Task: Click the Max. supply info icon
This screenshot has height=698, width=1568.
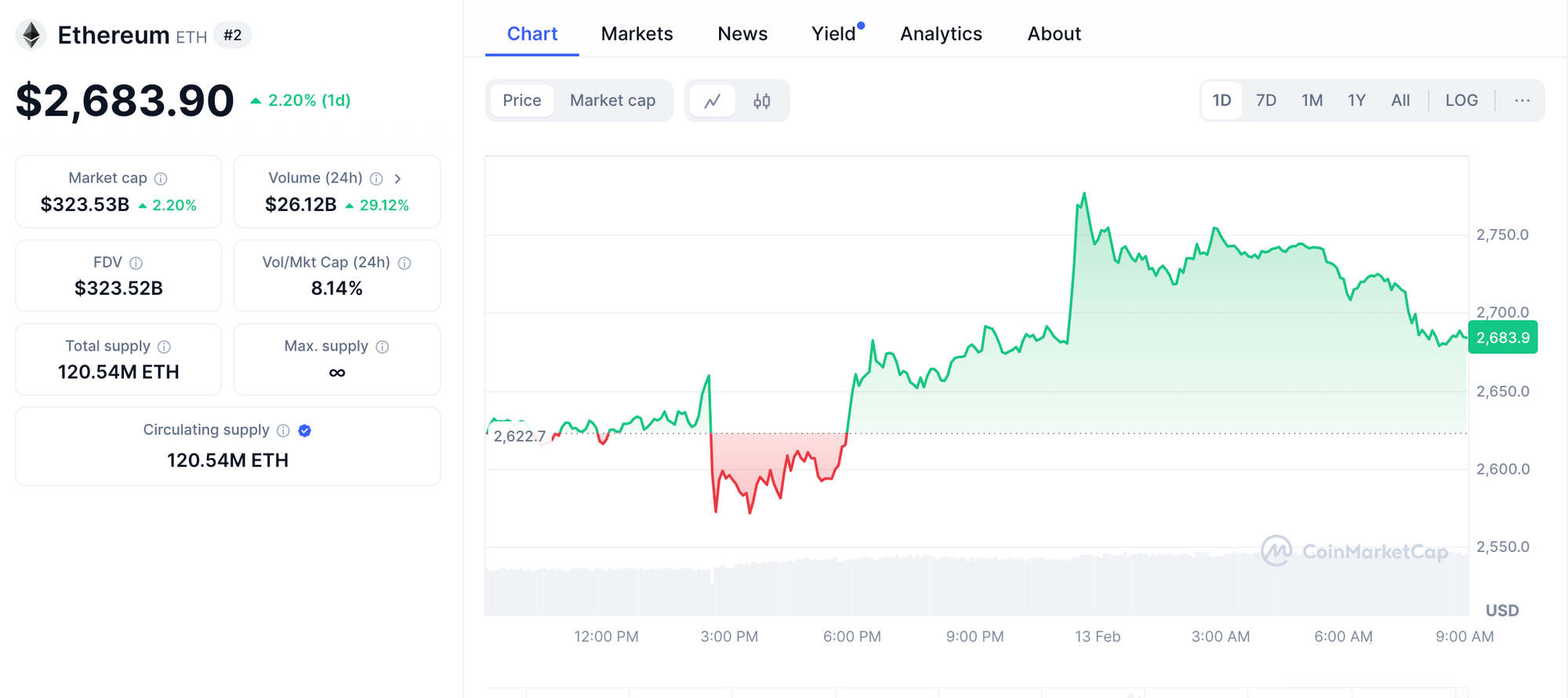Action: click(x=383, y=347)
